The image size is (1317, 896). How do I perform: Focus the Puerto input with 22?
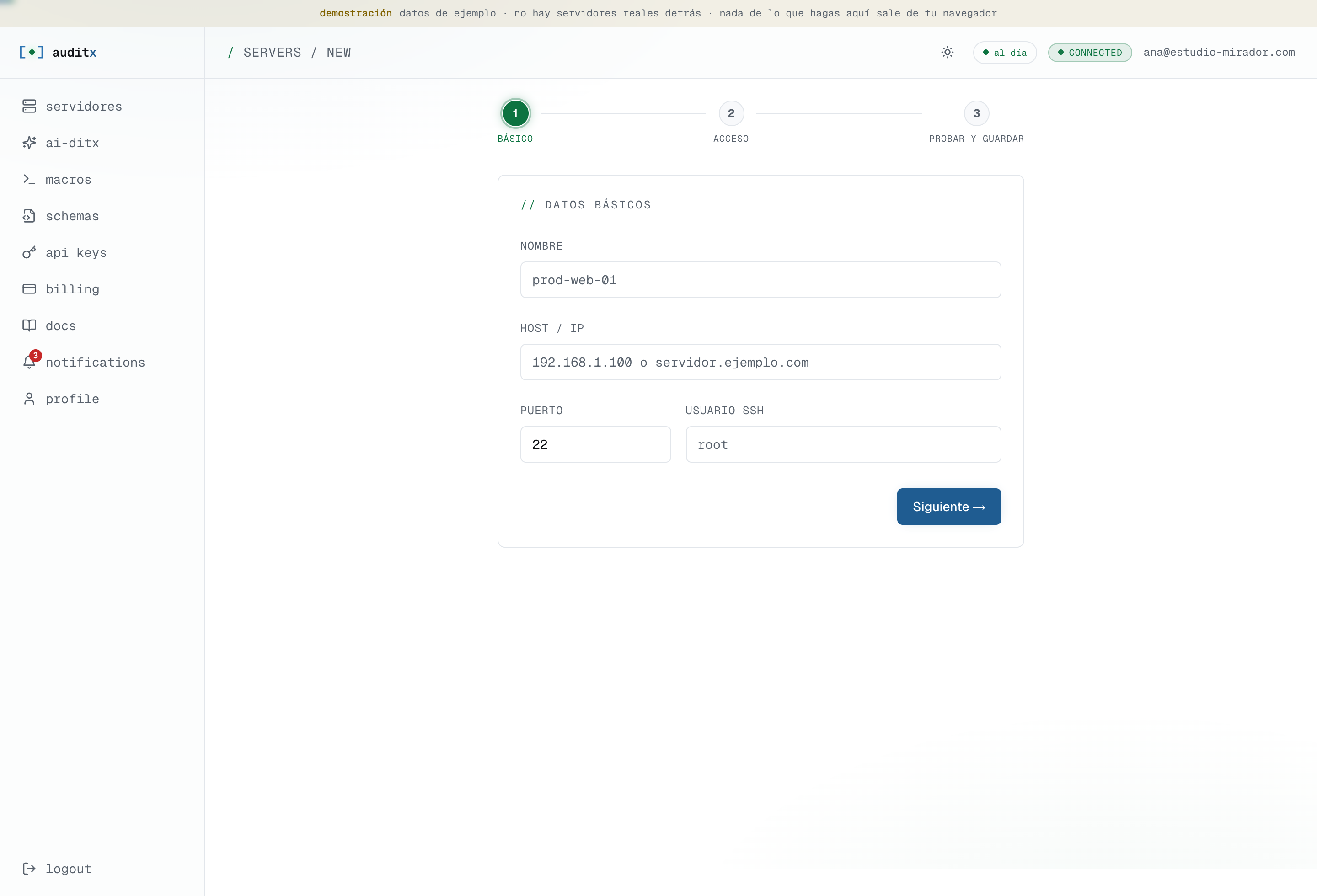(x=595, y=444)
